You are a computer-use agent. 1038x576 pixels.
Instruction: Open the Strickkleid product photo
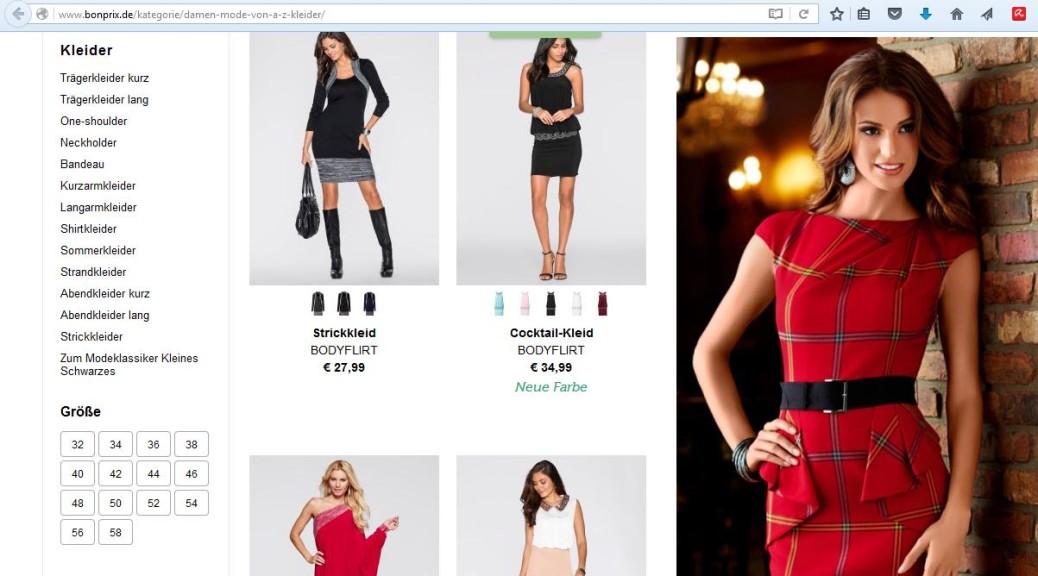point(344,159)
